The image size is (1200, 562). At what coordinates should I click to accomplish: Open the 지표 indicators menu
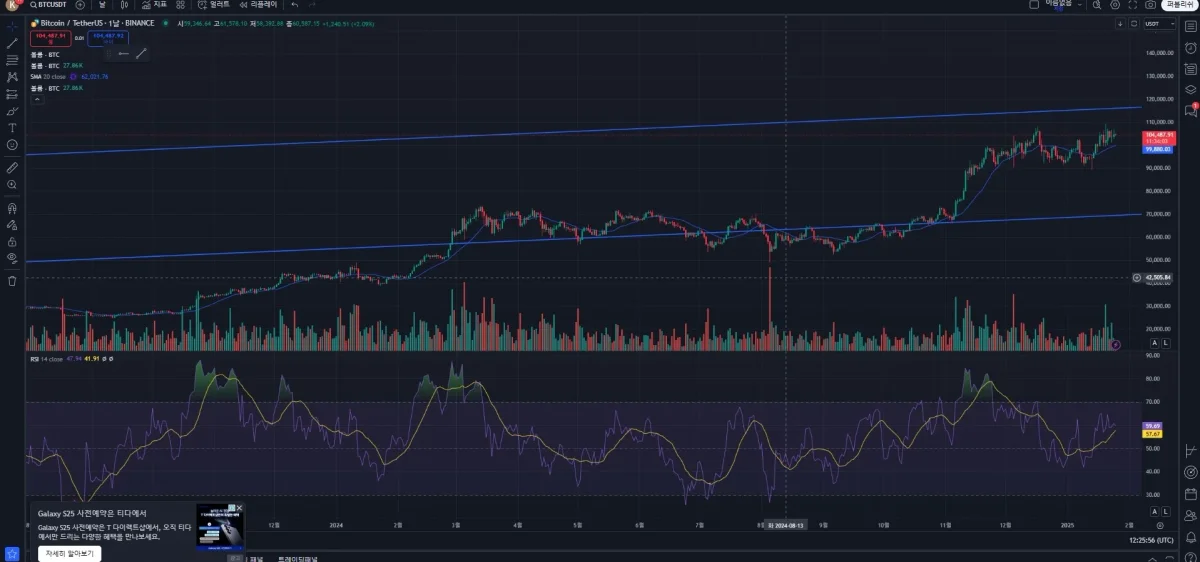tap(153, 5)
